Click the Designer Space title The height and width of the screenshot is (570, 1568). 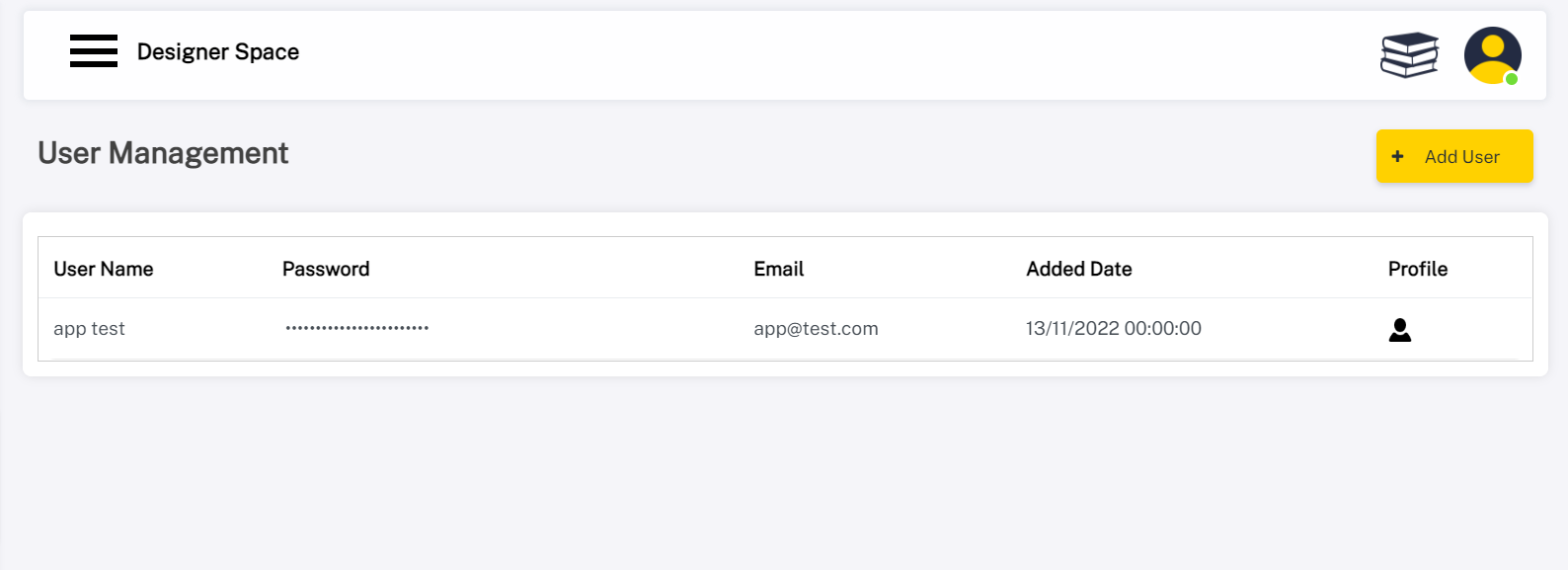click(x=218, y=52)
